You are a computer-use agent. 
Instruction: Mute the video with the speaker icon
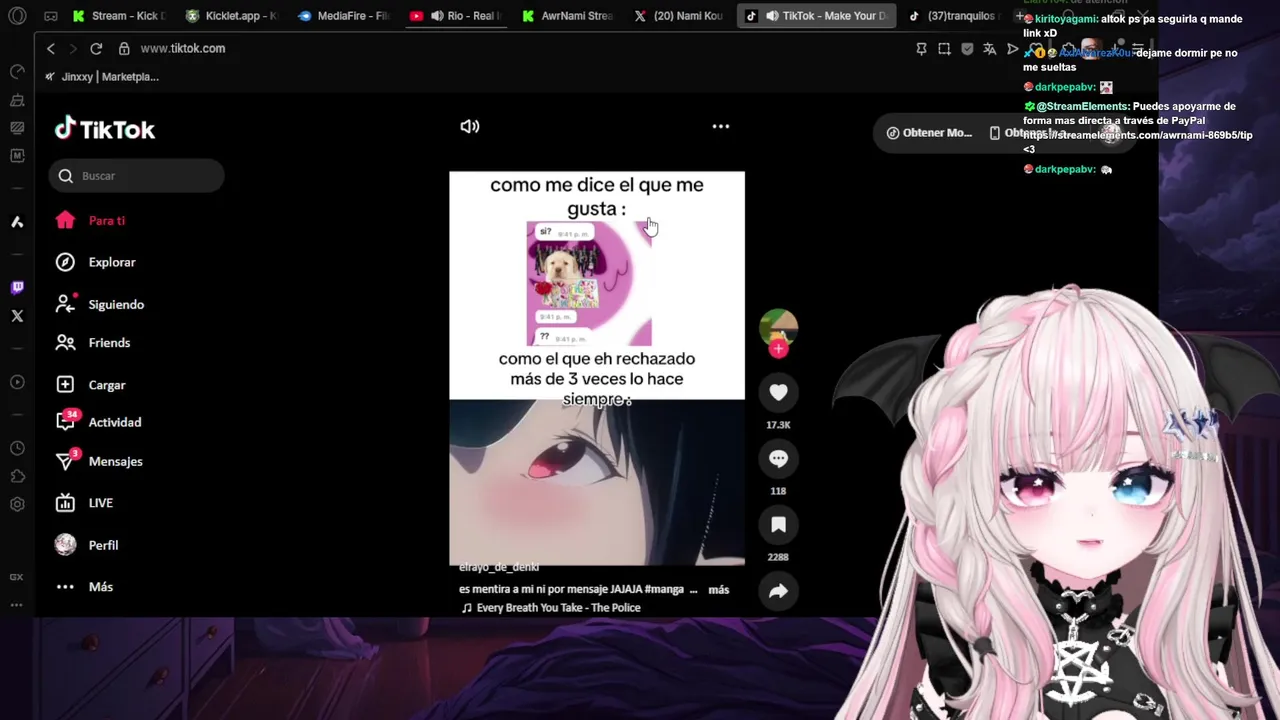(470, 126)
